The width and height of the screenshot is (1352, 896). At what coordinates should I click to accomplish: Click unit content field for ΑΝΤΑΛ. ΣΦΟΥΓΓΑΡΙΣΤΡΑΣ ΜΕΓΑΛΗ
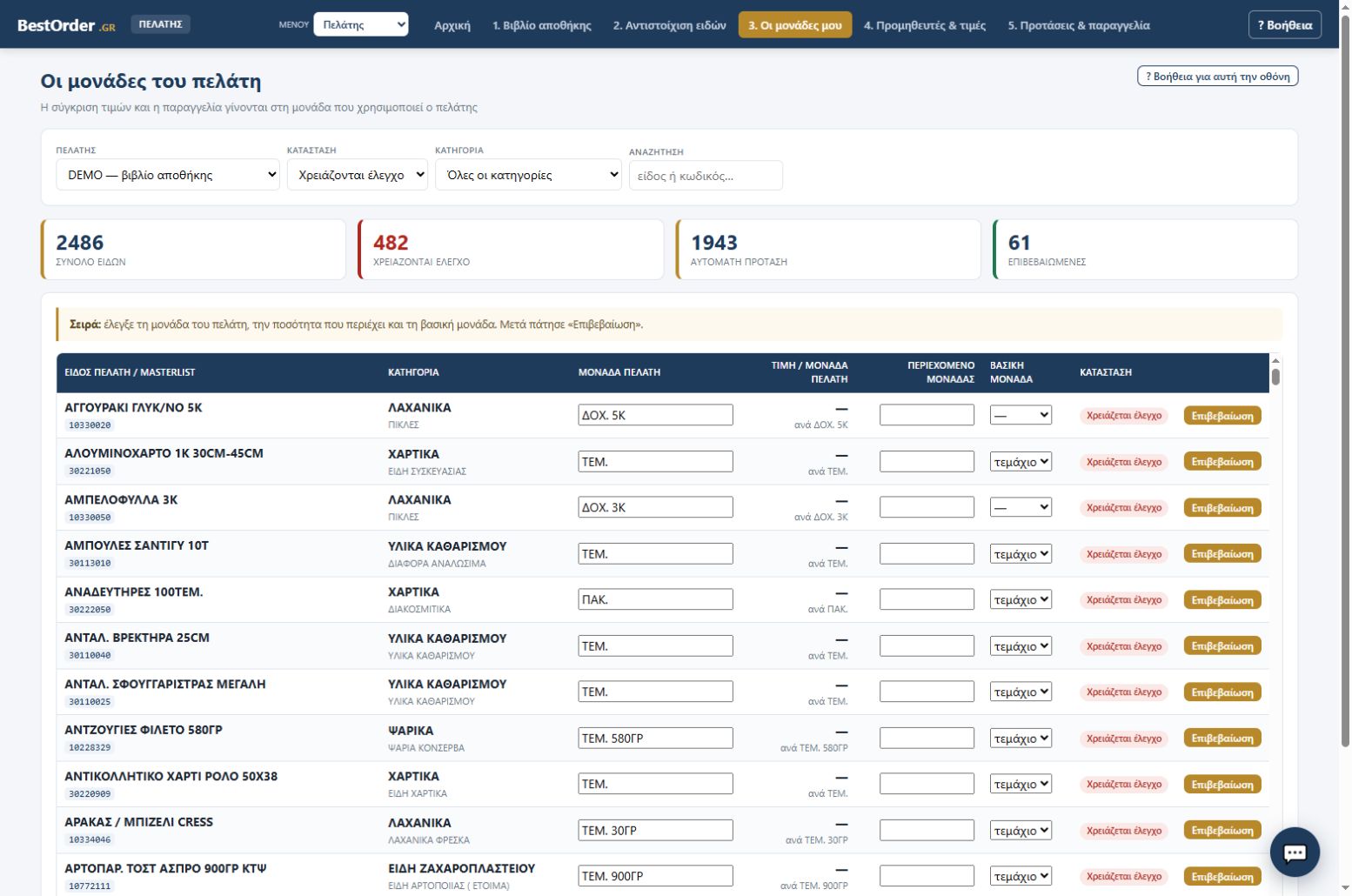[x=927, y=692]
